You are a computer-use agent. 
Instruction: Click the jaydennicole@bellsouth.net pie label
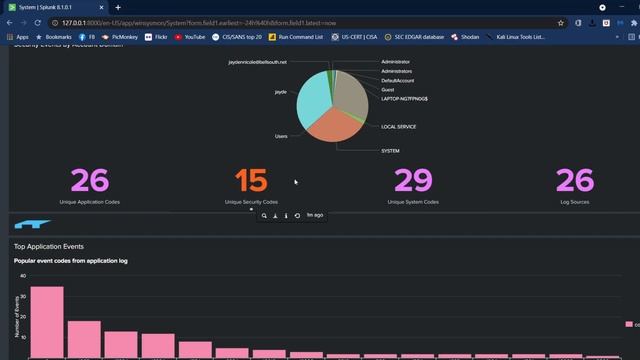click(257, 62)
